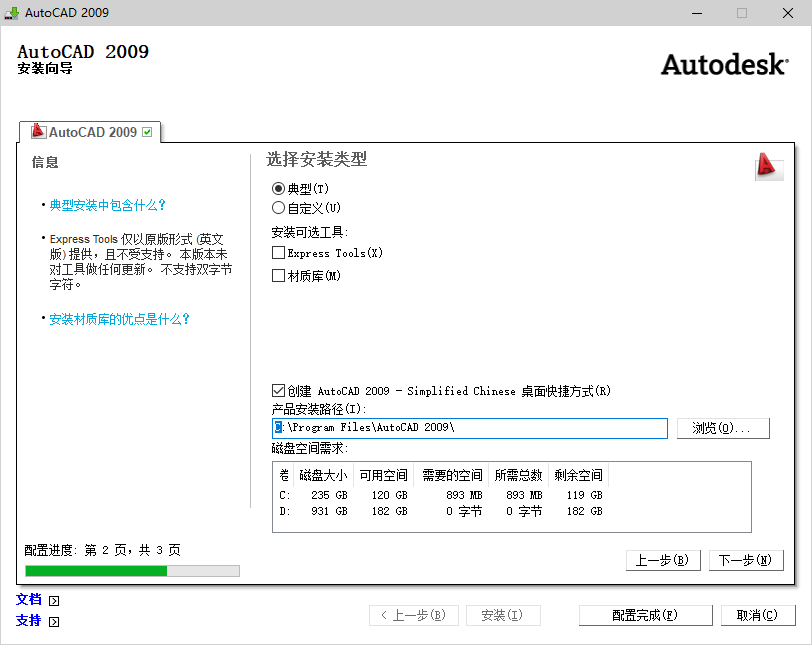
Task: Click the page icon next to 文档
Action: pyautogui.click(x=52, y=600)
